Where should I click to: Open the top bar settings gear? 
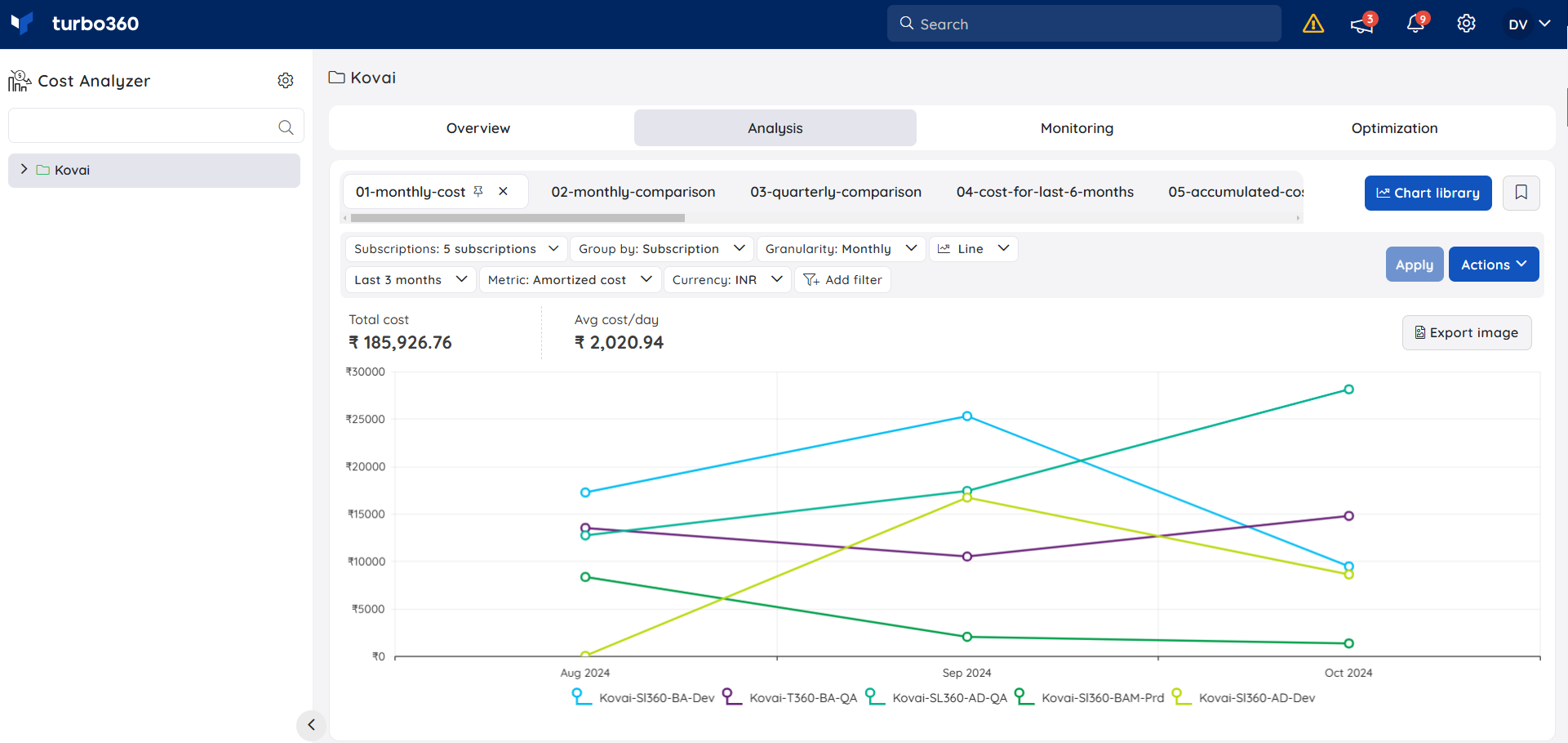[x=1467, y=24]
